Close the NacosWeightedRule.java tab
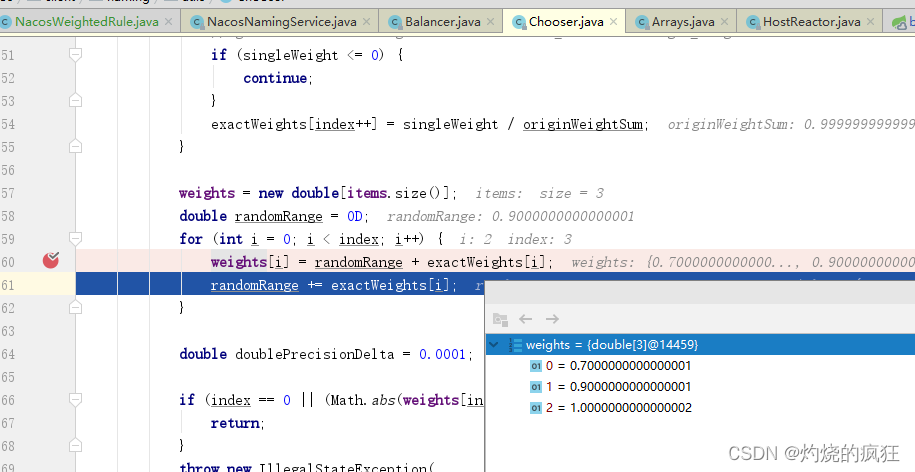The width and height of the screenshot is (915, 472). 168,22
